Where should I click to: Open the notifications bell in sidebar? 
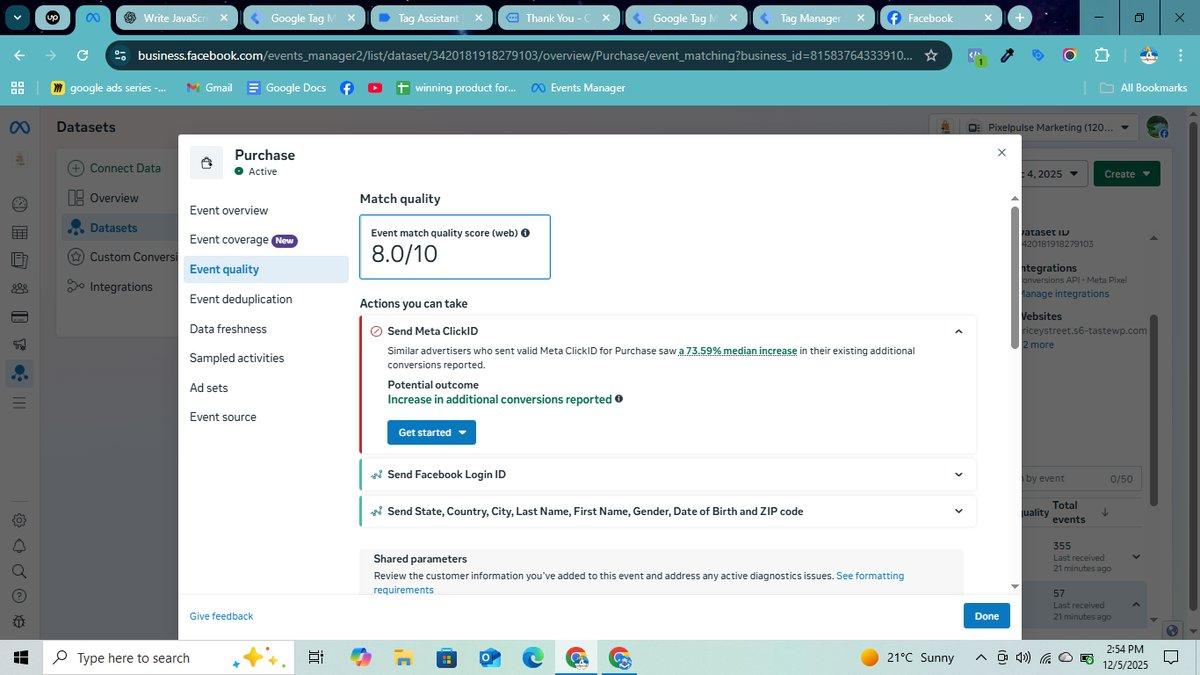point(19,546)
